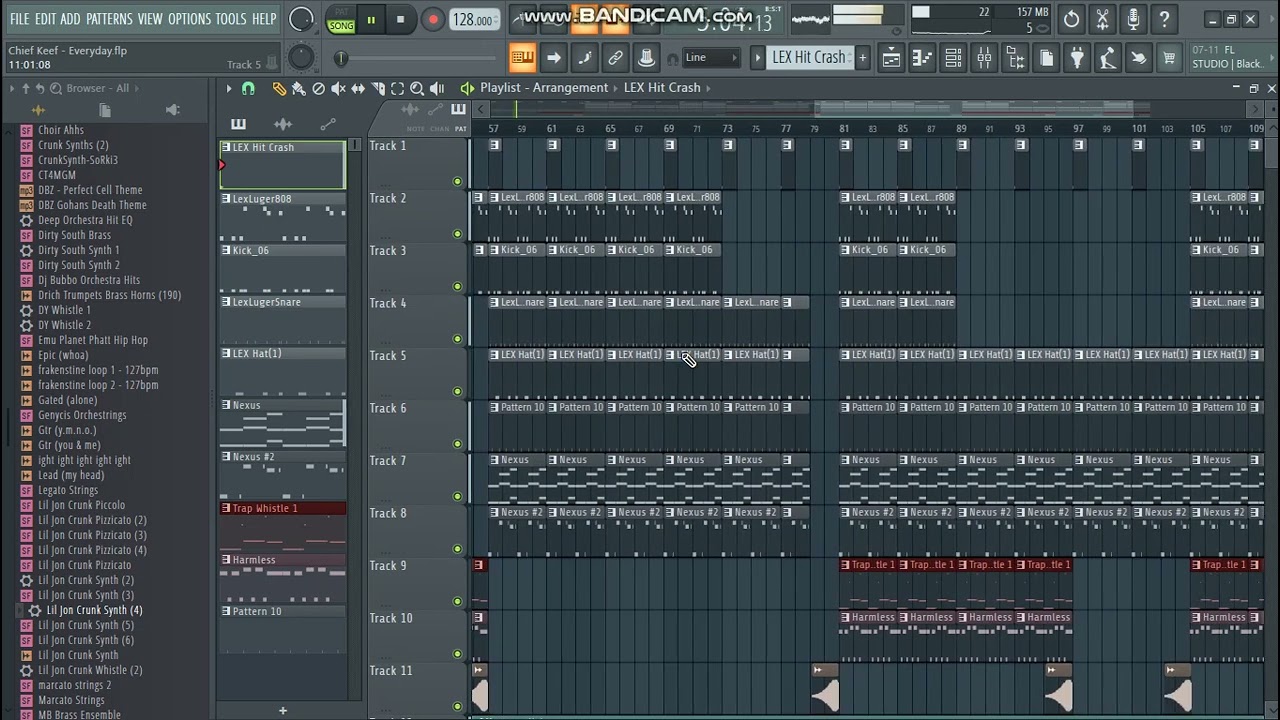1280x720 pixels.
Task: Choose the Select tool in playlist
Action: [397, 88]
